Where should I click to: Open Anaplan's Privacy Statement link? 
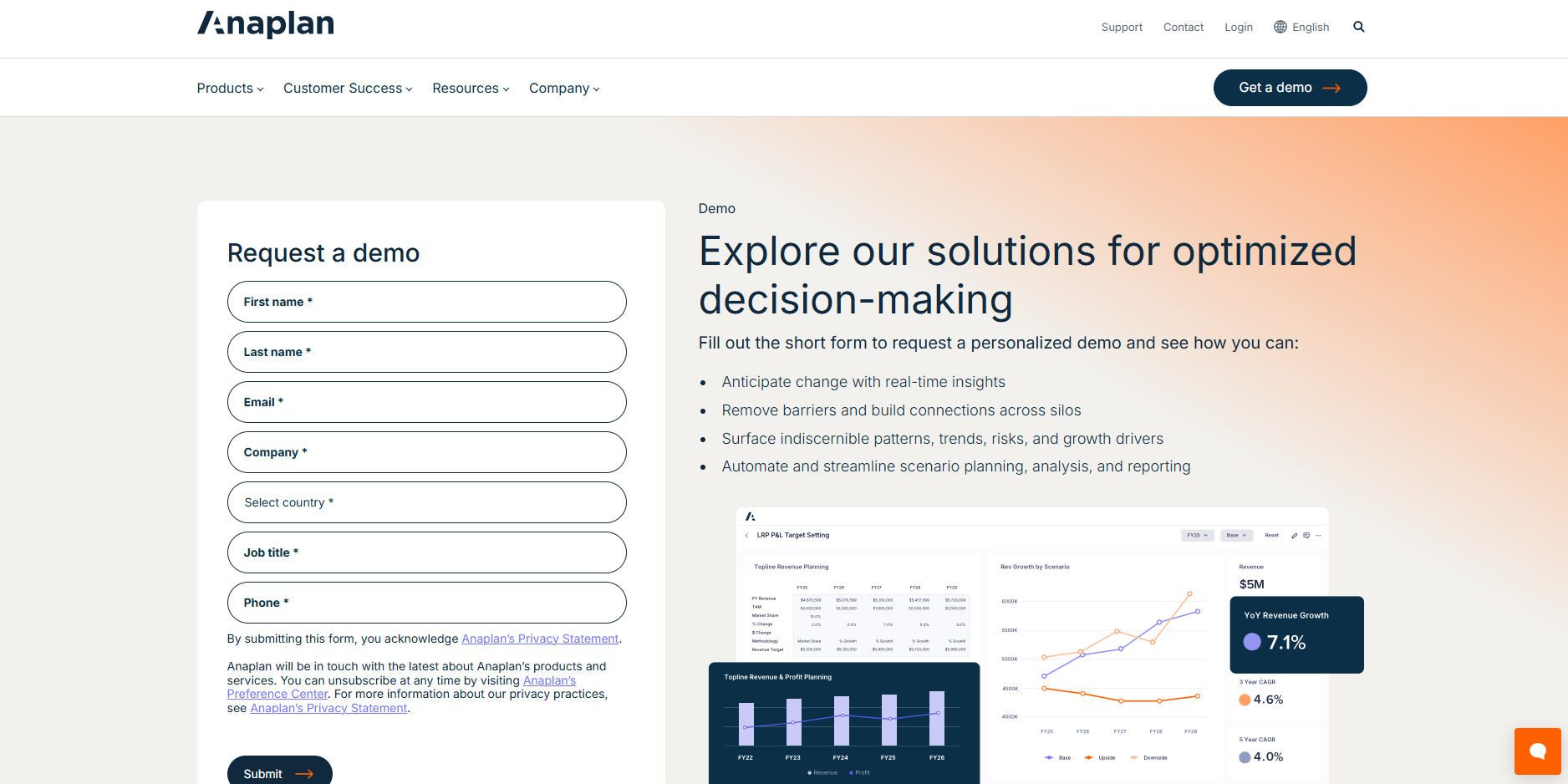click(x=540, y=639)
